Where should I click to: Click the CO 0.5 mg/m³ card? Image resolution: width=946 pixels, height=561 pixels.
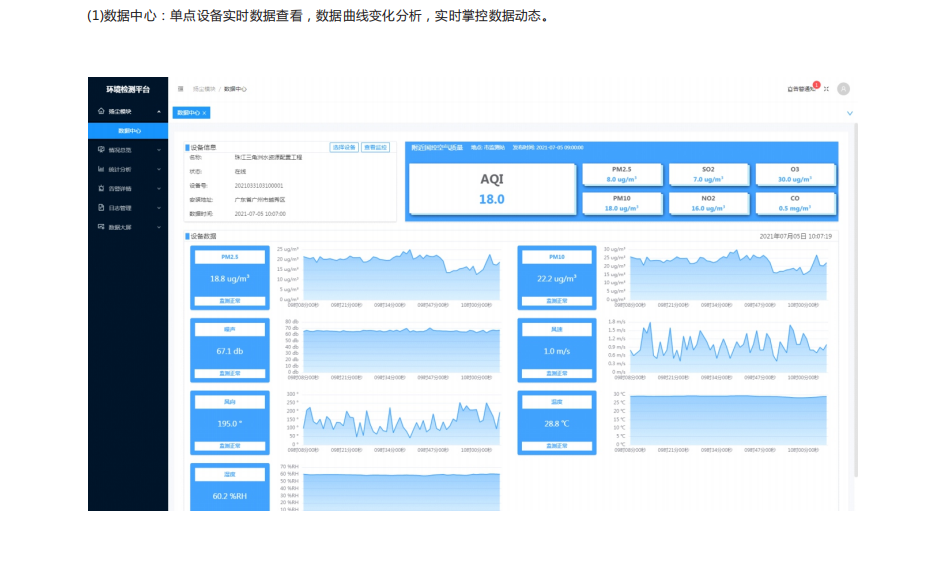coord(795,203)
